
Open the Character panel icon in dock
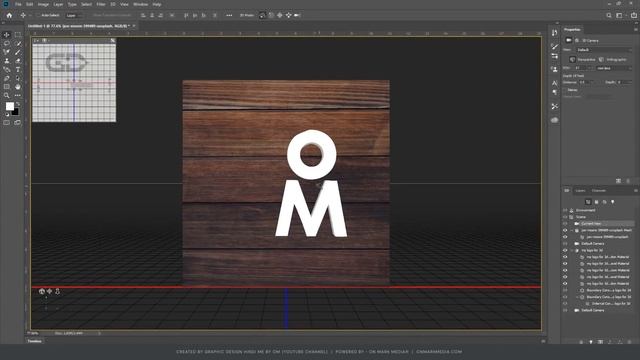tap(554, 83)
